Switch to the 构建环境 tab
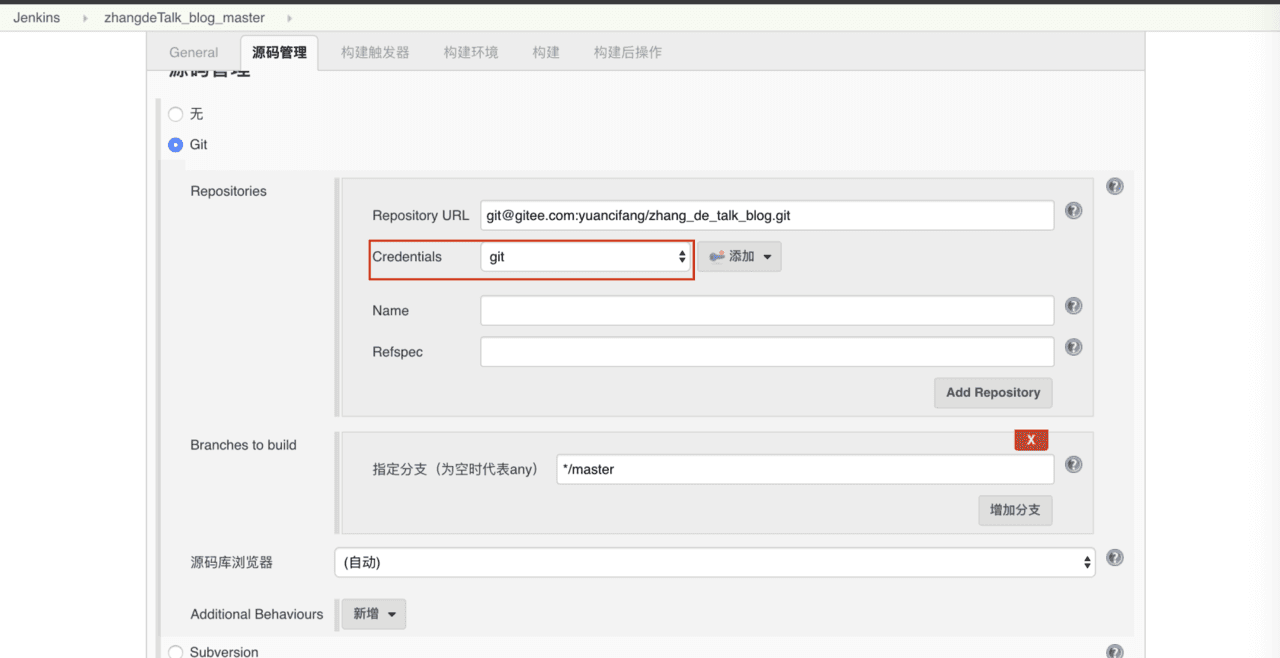1280x658 pixels. (x=471, y=53)
